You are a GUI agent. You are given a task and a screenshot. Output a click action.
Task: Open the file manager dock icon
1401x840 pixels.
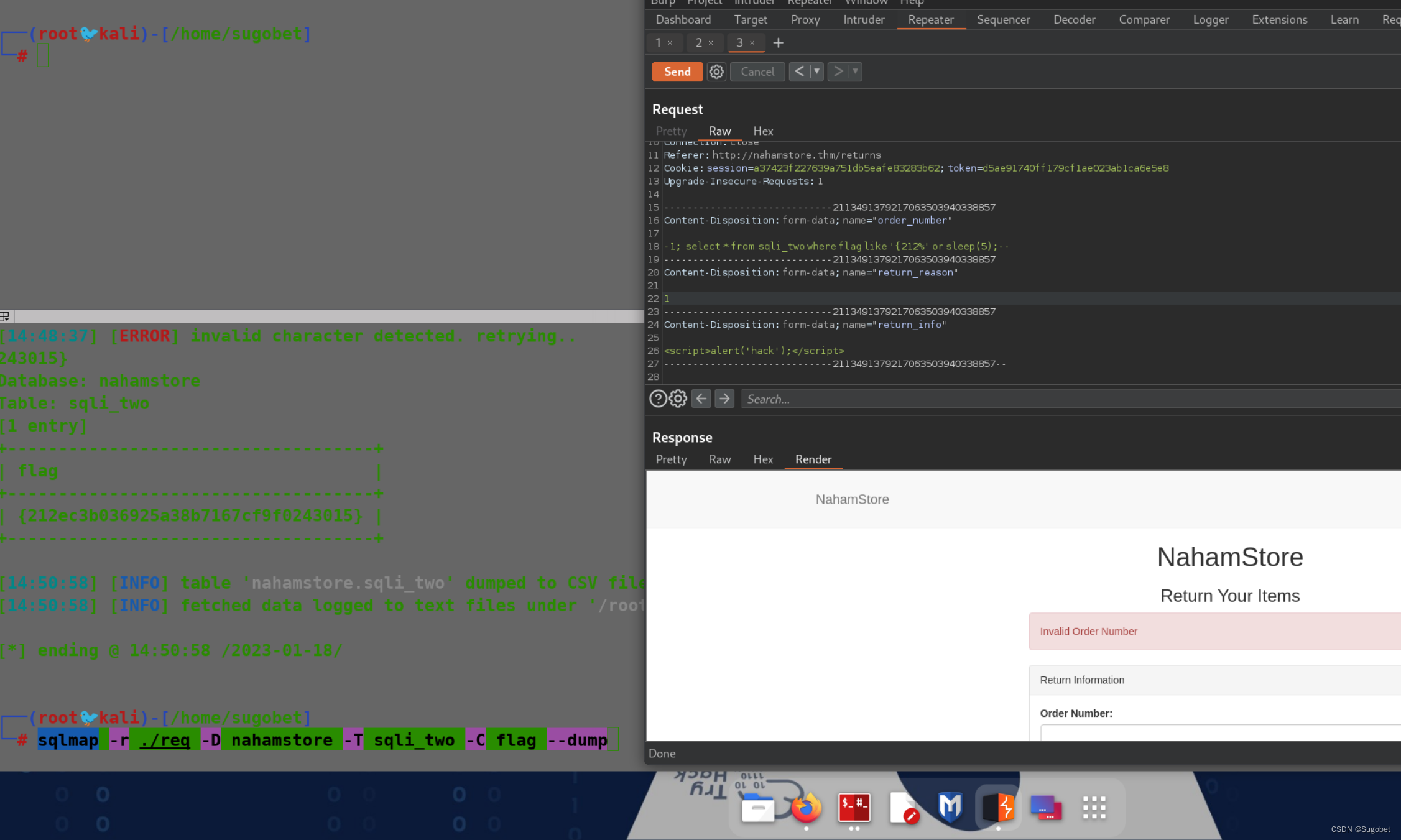[758, 808]
